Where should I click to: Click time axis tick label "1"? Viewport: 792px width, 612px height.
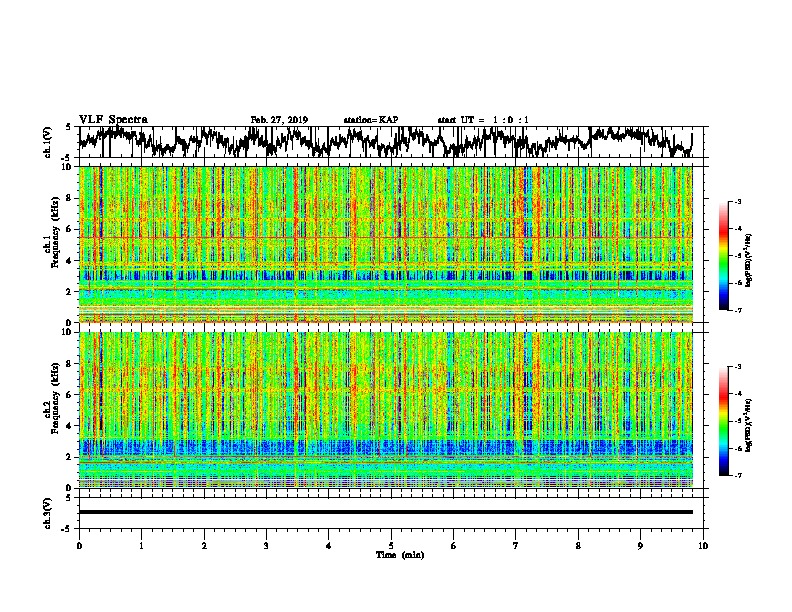141,546
